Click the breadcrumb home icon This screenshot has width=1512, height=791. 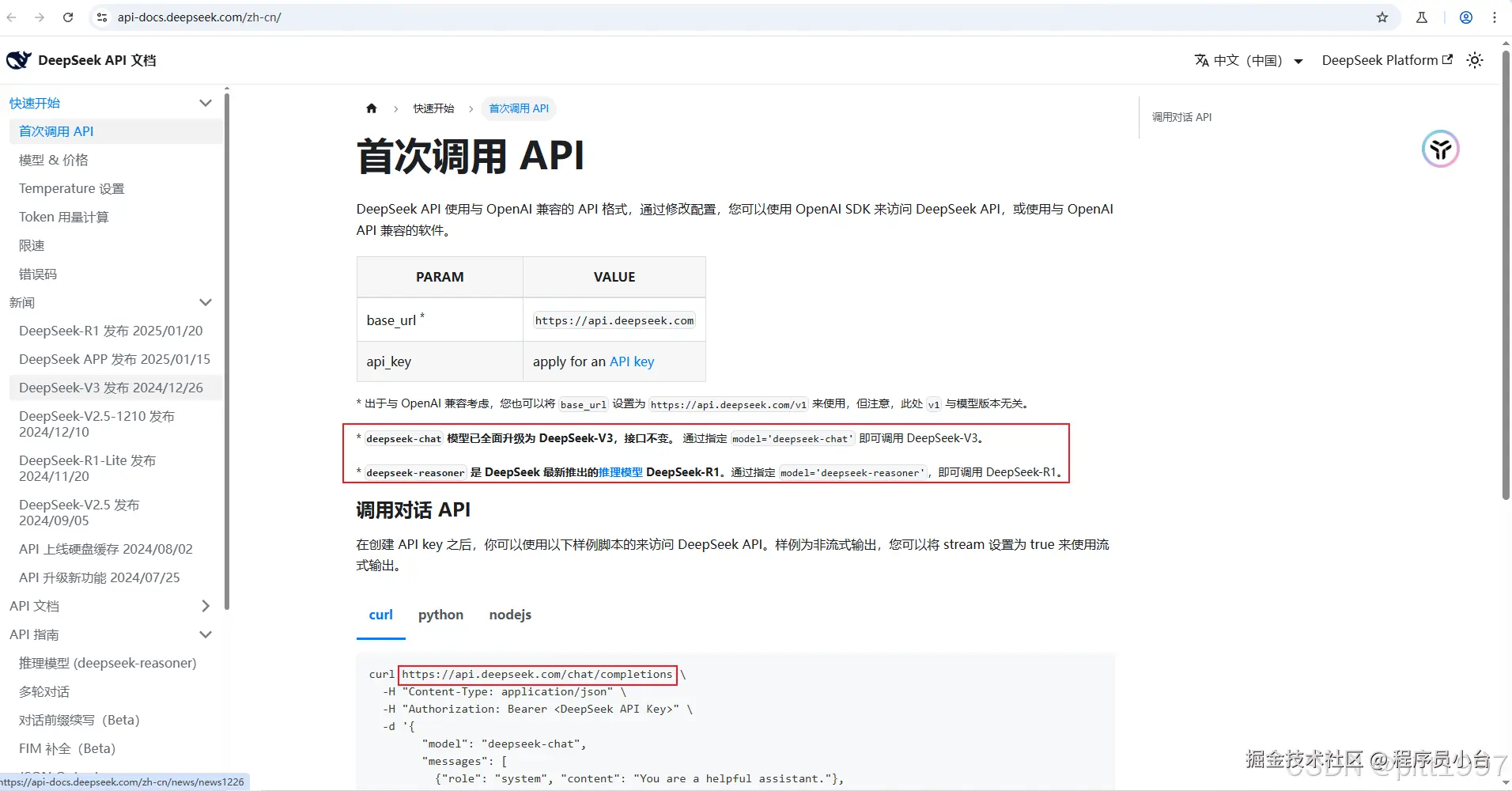point(372,108)
